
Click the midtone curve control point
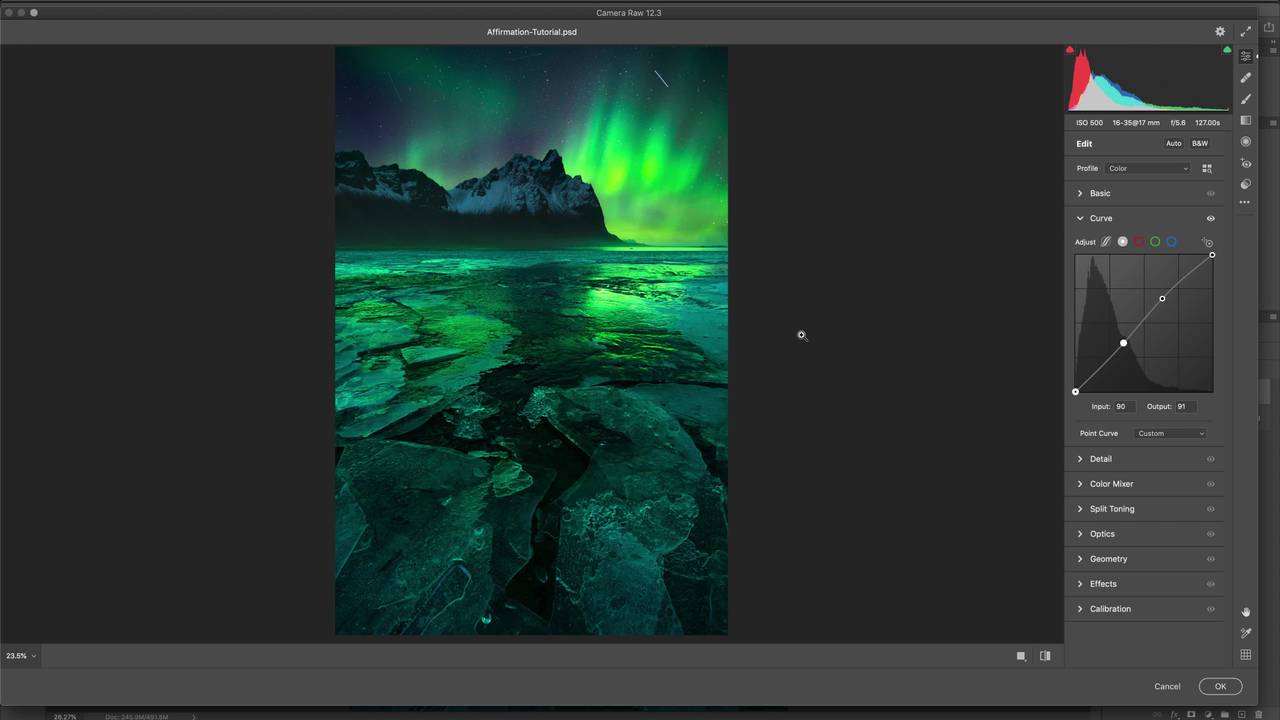click(1123, 343)
